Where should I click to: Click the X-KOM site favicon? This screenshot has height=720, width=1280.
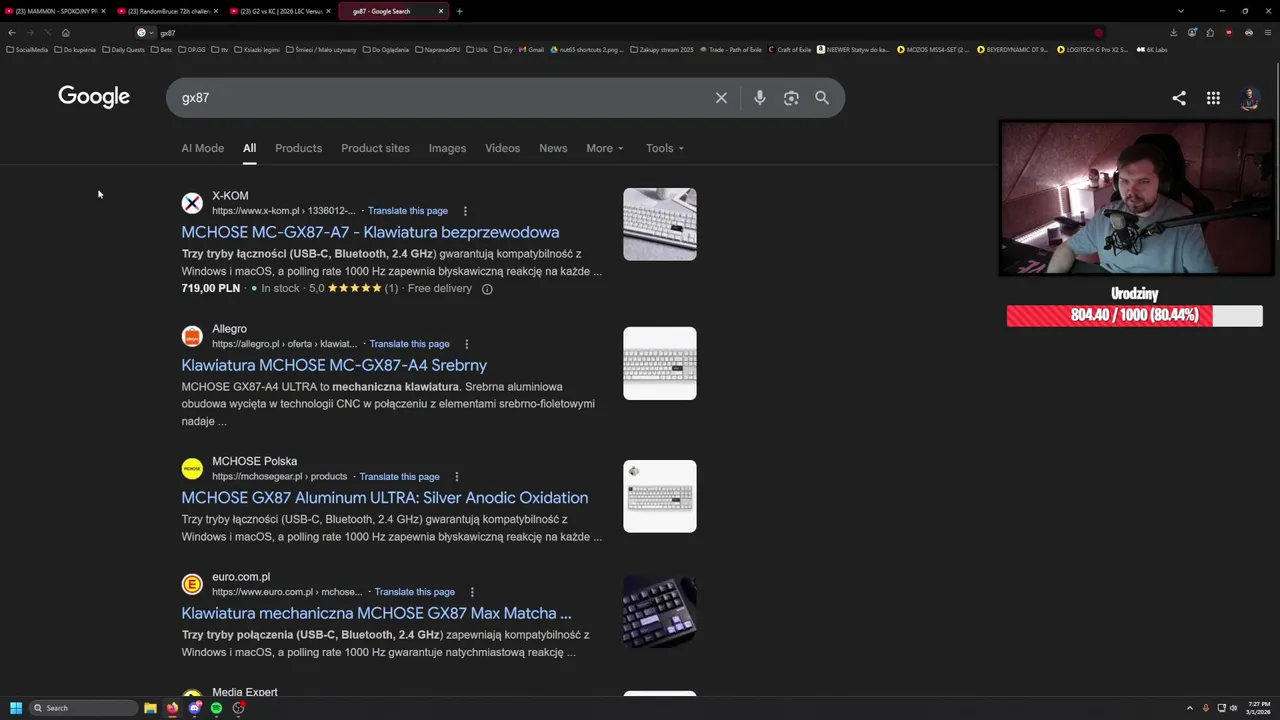[x=192, y=203]
